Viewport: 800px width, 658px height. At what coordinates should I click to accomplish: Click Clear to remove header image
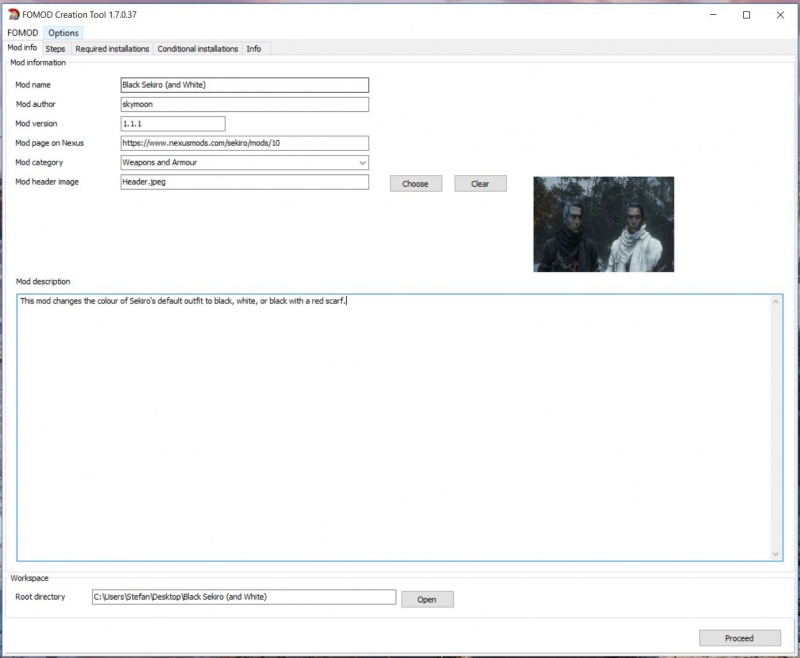pyautogui.click(x=481, y=184)
